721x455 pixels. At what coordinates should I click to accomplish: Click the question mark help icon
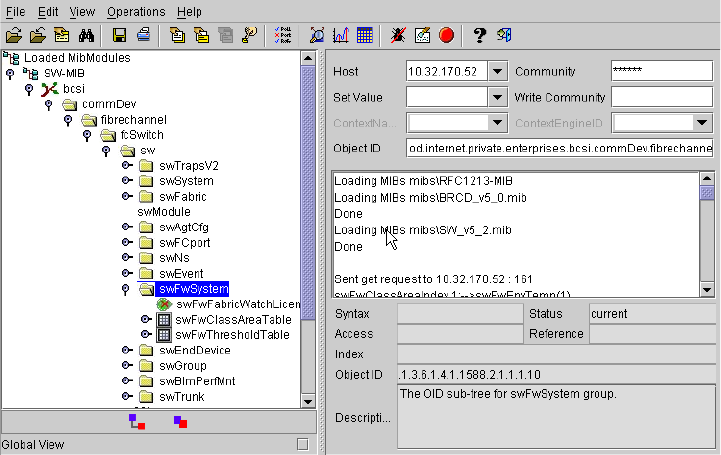[480, 35]
